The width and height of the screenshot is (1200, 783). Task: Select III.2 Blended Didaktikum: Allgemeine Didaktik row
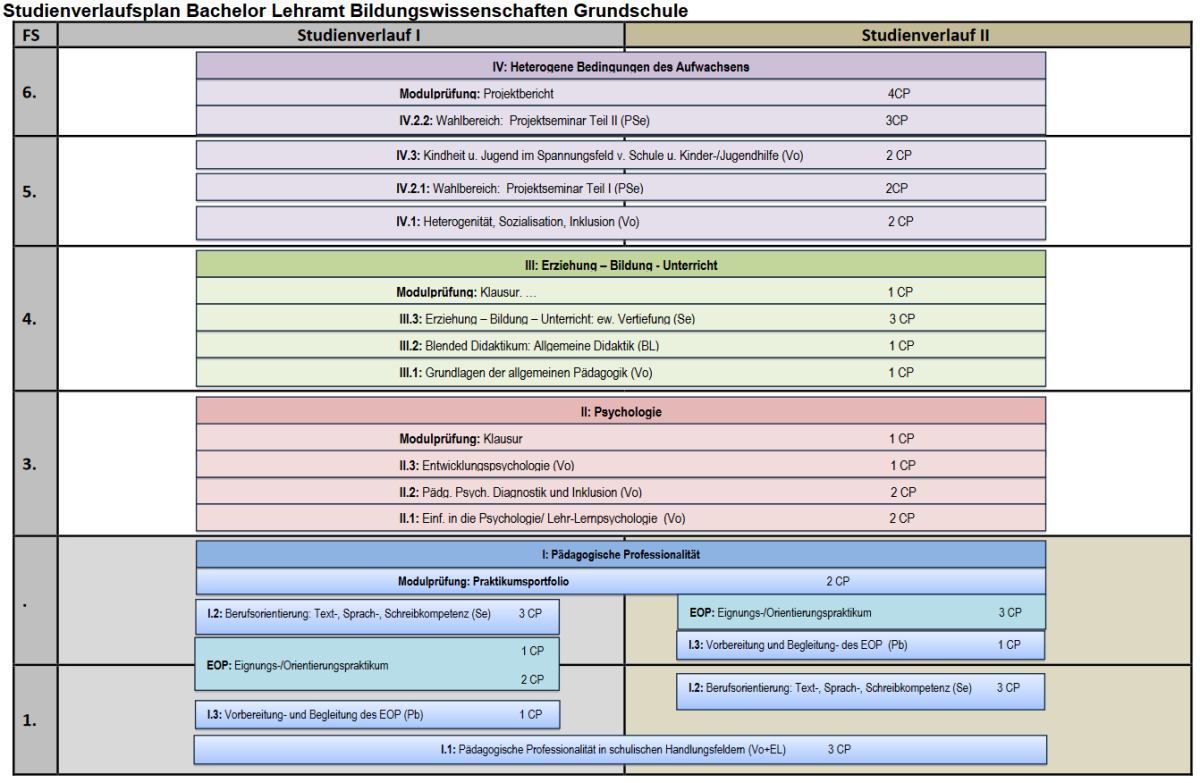pyautogui.click(x=620, y=345)
